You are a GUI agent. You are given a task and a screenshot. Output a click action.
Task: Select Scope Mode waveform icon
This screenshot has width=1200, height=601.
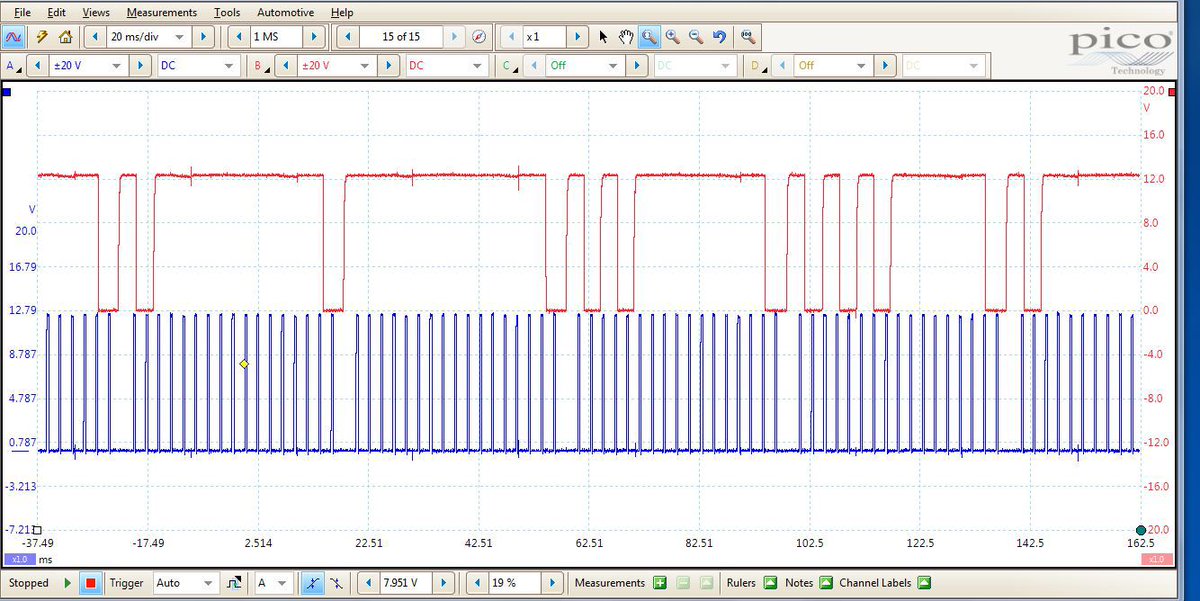(14, 37)
